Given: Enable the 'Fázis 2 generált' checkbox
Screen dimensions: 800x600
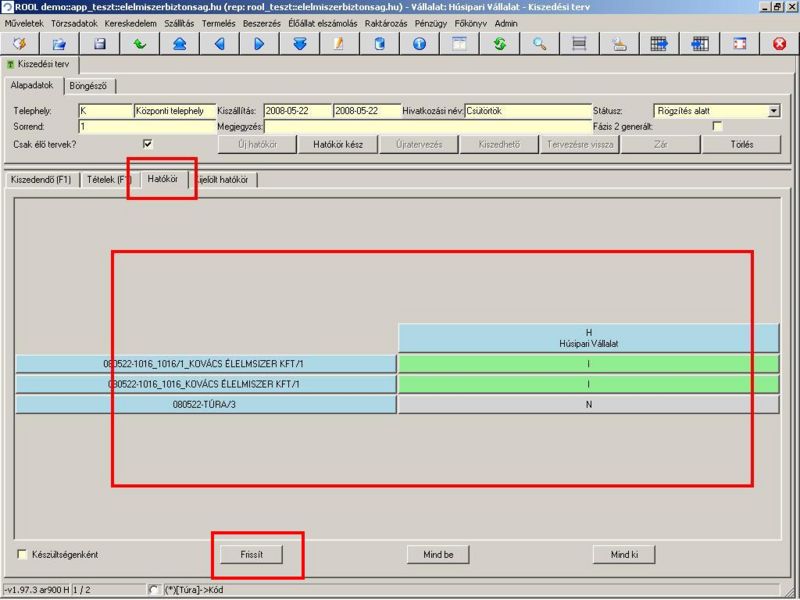Looking at the screenshot, I should (x=716, y=127).
